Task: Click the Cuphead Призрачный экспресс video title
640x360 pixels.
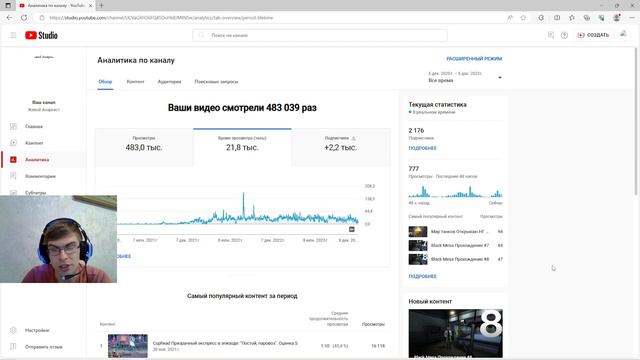Action: click(225, 343)
